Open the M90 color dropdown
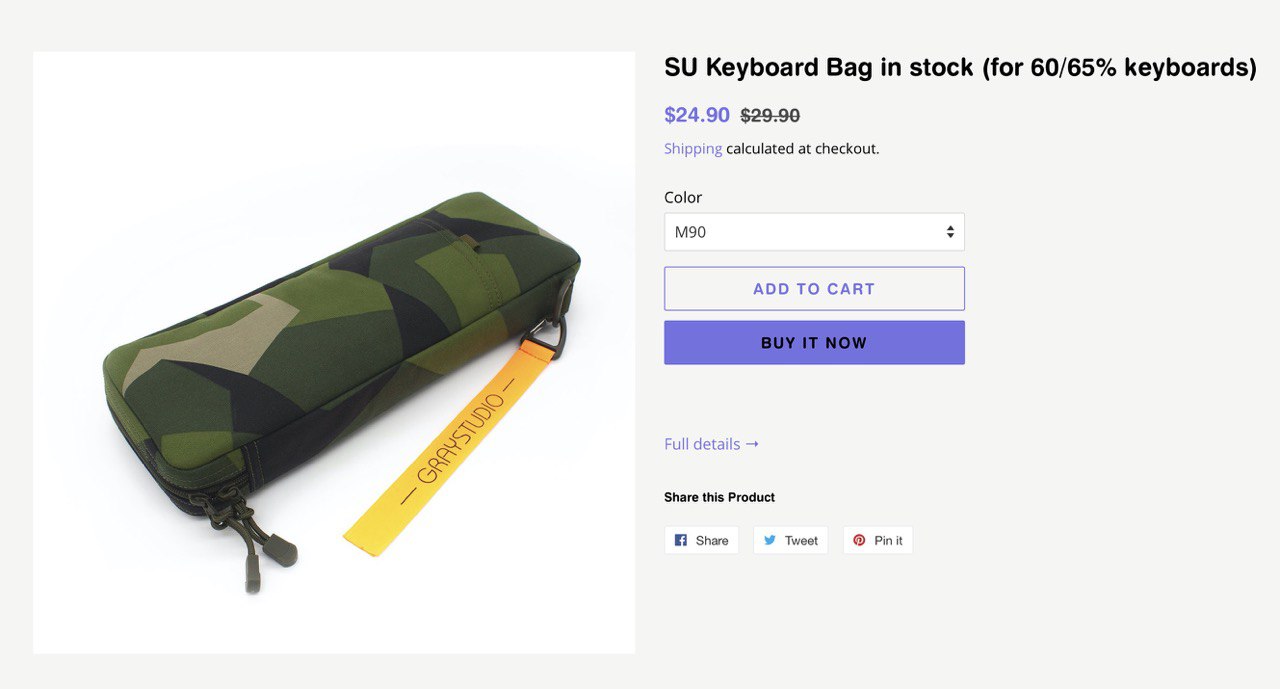 click(814, 232)
